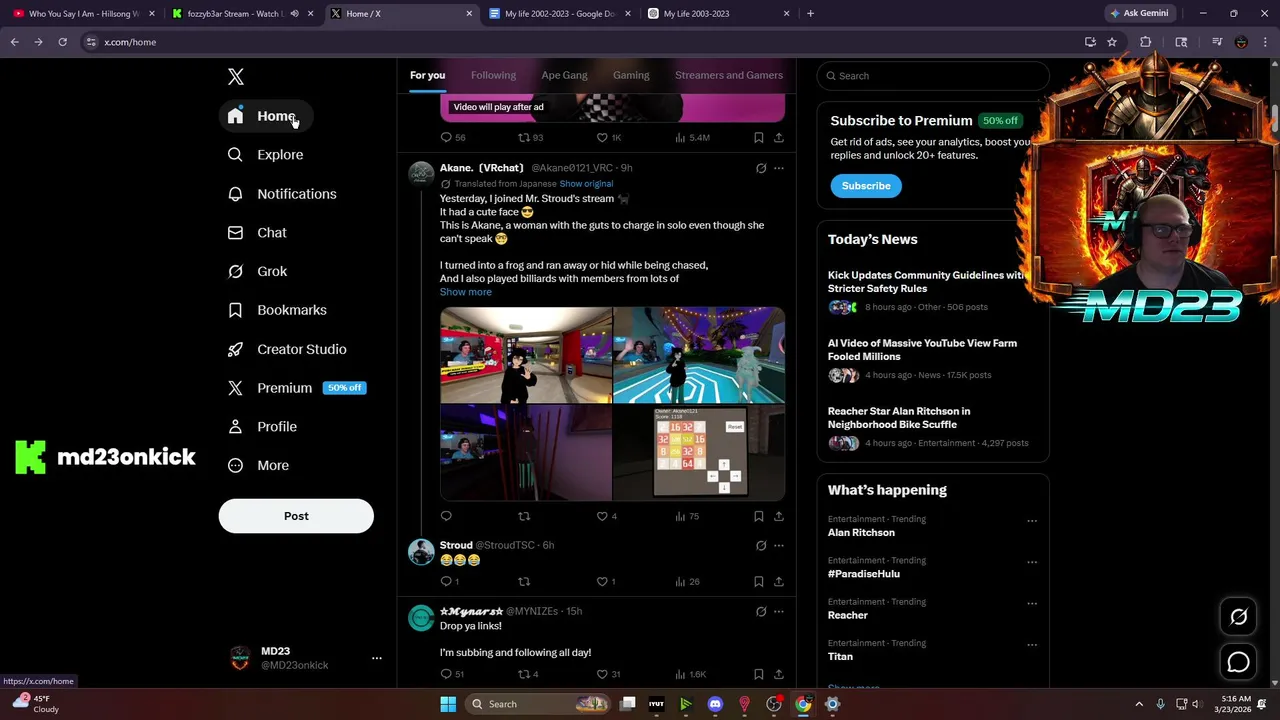Open more options for Alan Ritchson trend

pos(1032,521)
